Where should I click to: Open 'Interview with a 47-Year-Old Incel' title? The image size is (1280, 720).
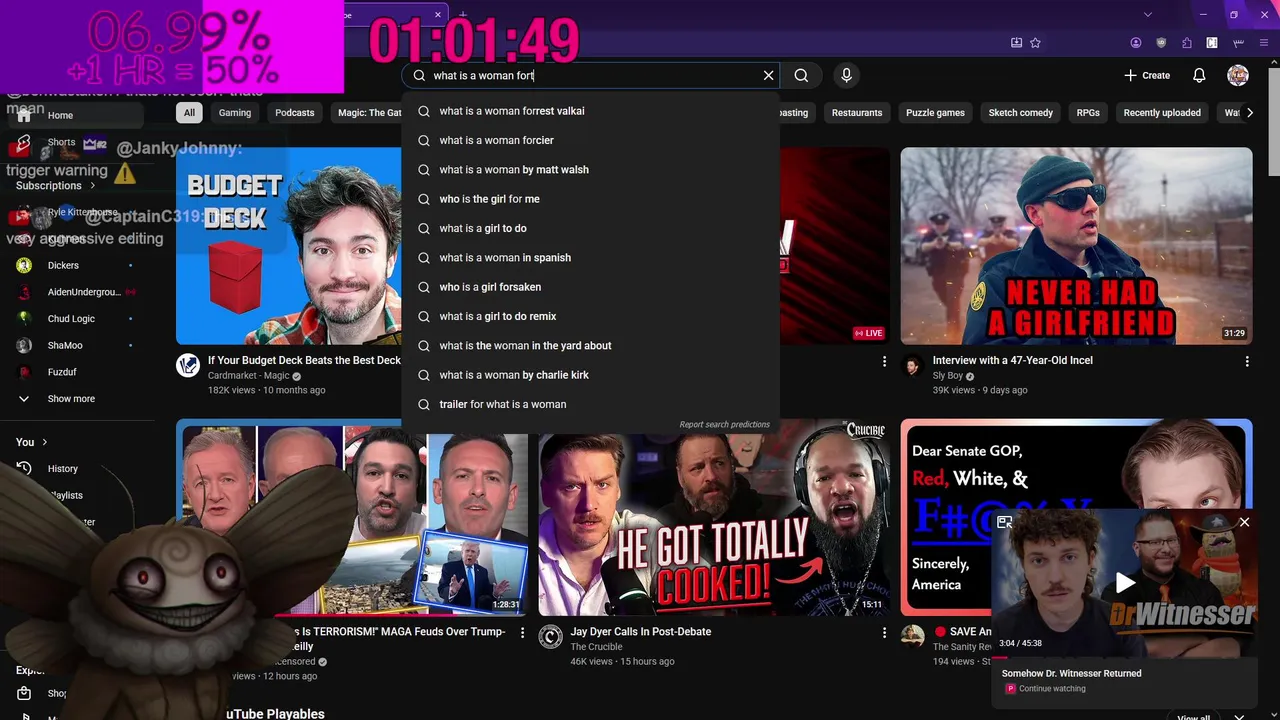point(1012,360)
